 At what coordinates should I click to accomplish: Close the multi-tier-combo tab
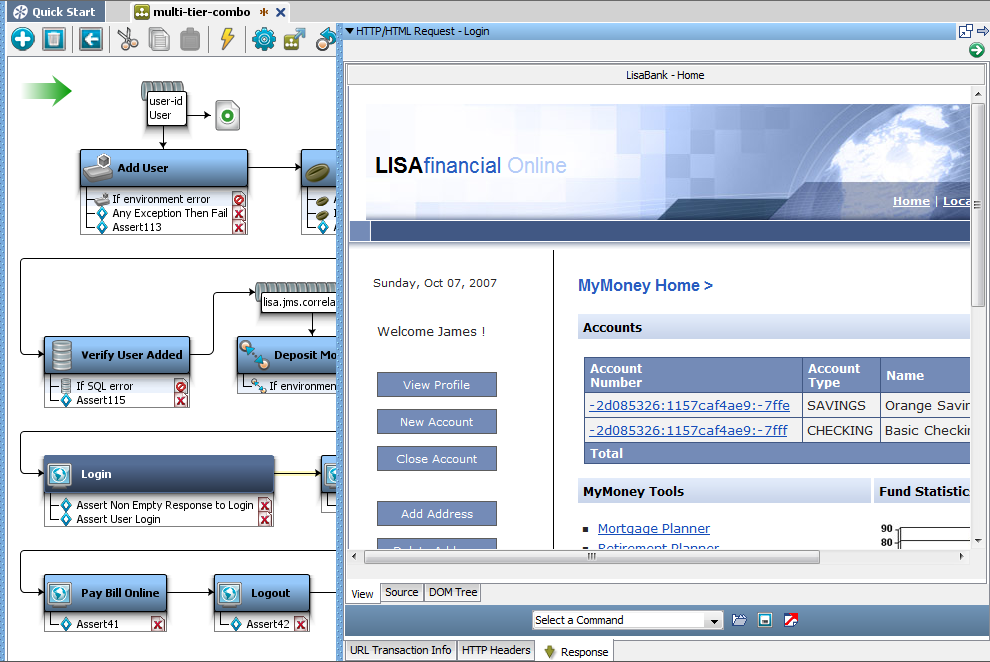coord(281,12)
